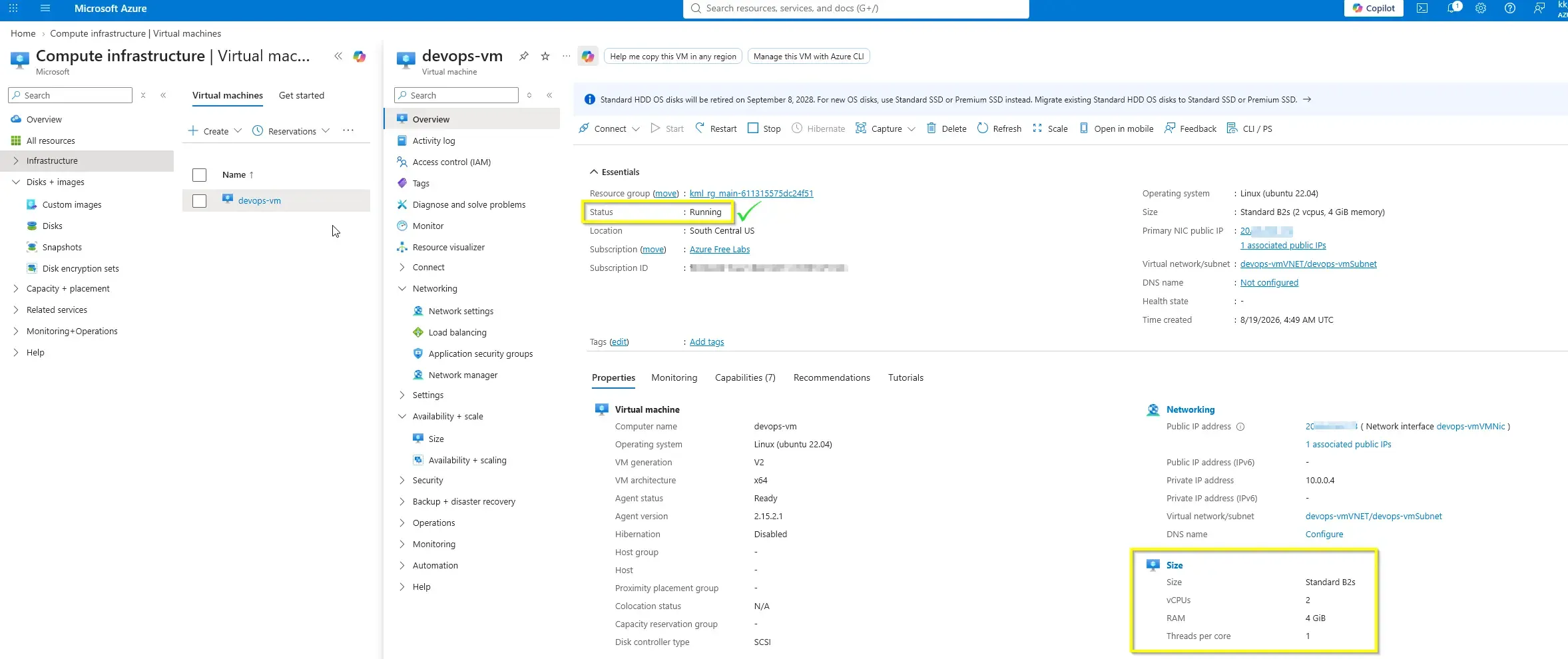
Task: Open Access control (IAM)
Action: point(451,162)
